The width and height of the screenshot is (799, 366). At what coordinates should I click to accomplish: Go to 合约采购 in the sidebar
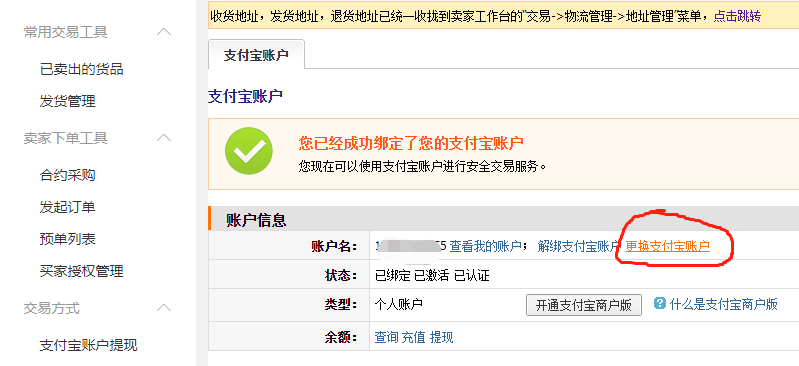click(67, 175)
